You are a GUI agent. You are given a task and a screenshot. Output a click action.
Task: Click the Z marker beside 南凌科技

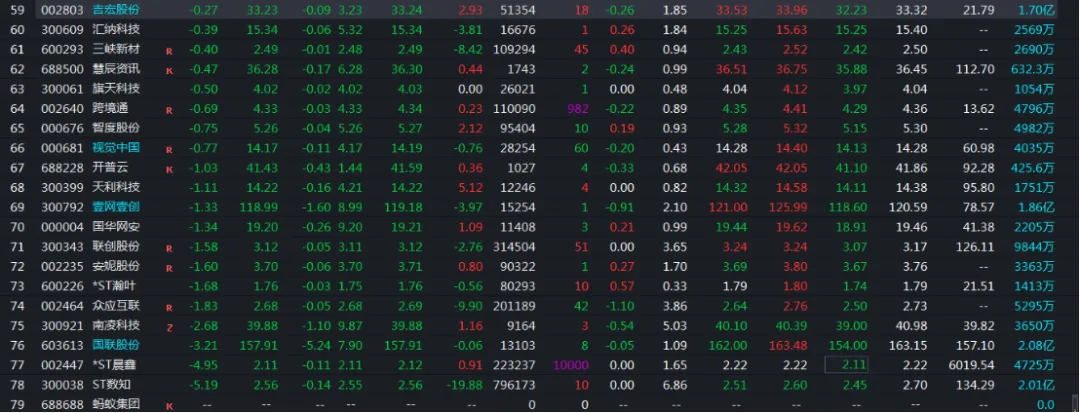click(169, 328)
